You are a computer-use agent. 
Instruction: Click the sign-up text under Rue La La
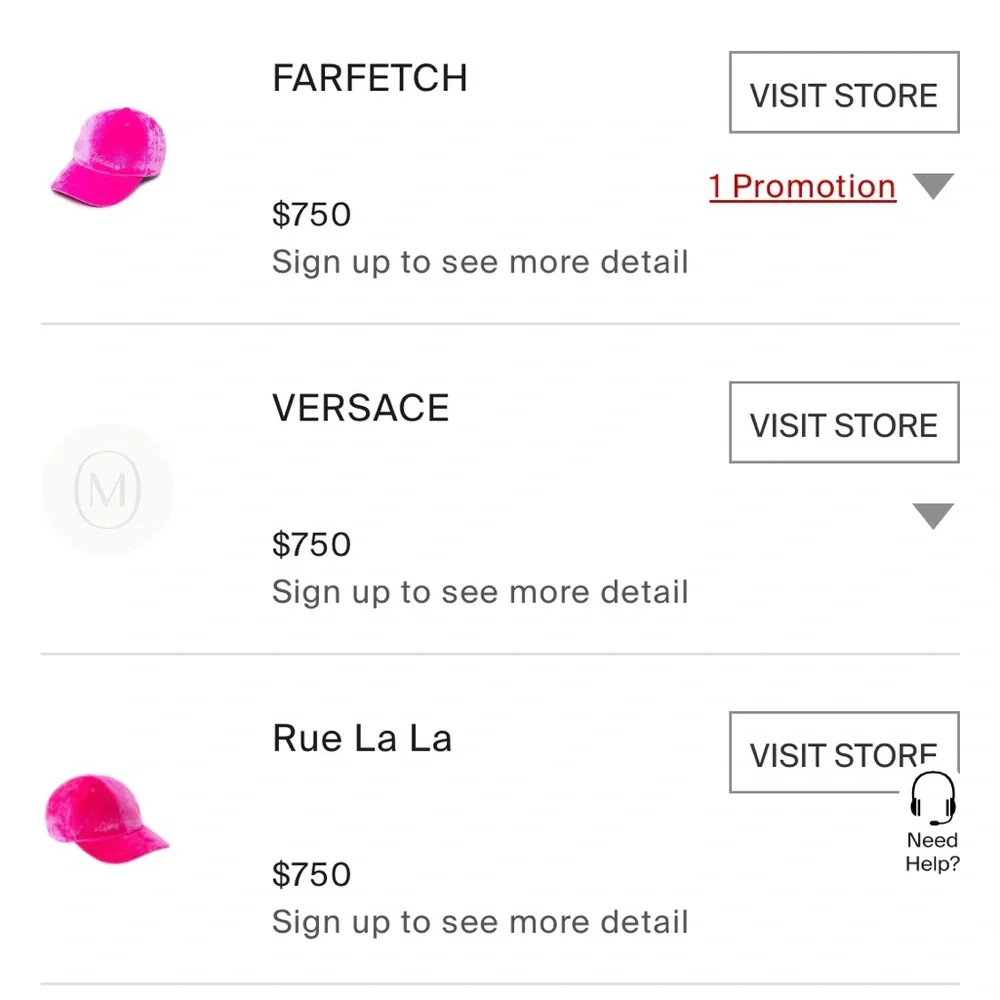[x=480, y=922]
